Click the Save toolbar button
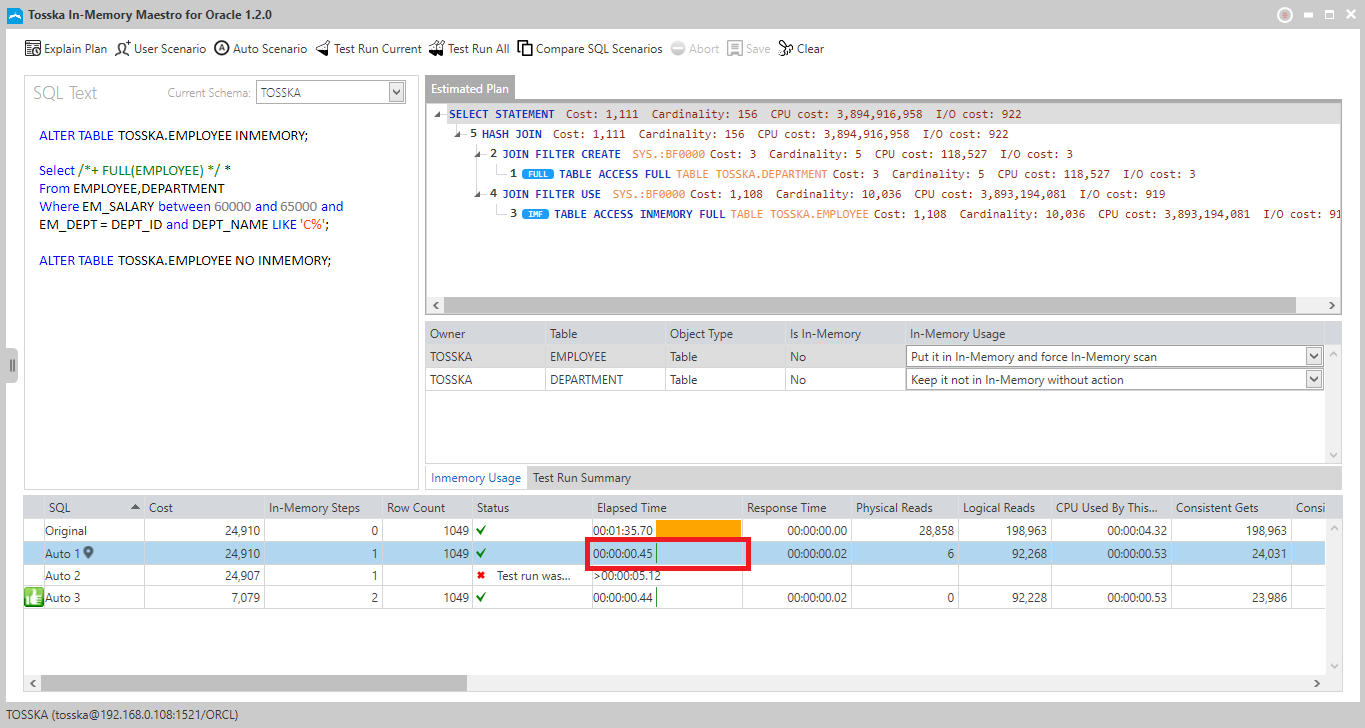 point(748,48)
